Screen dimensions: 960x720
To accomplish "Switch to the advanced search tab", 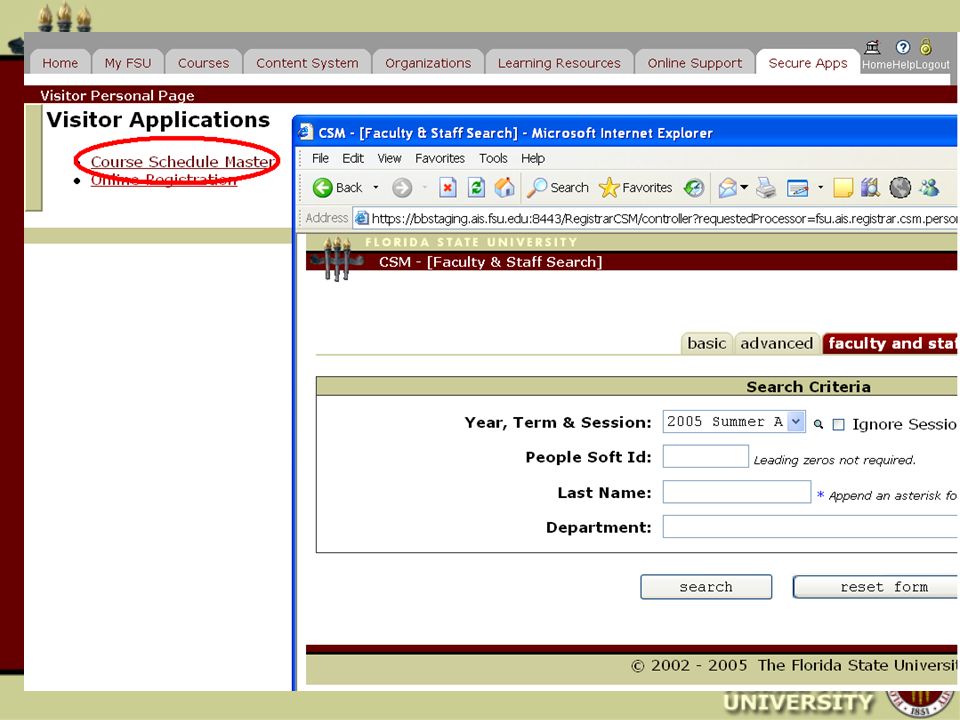I will pyautogui.click(x=776, y=343).
